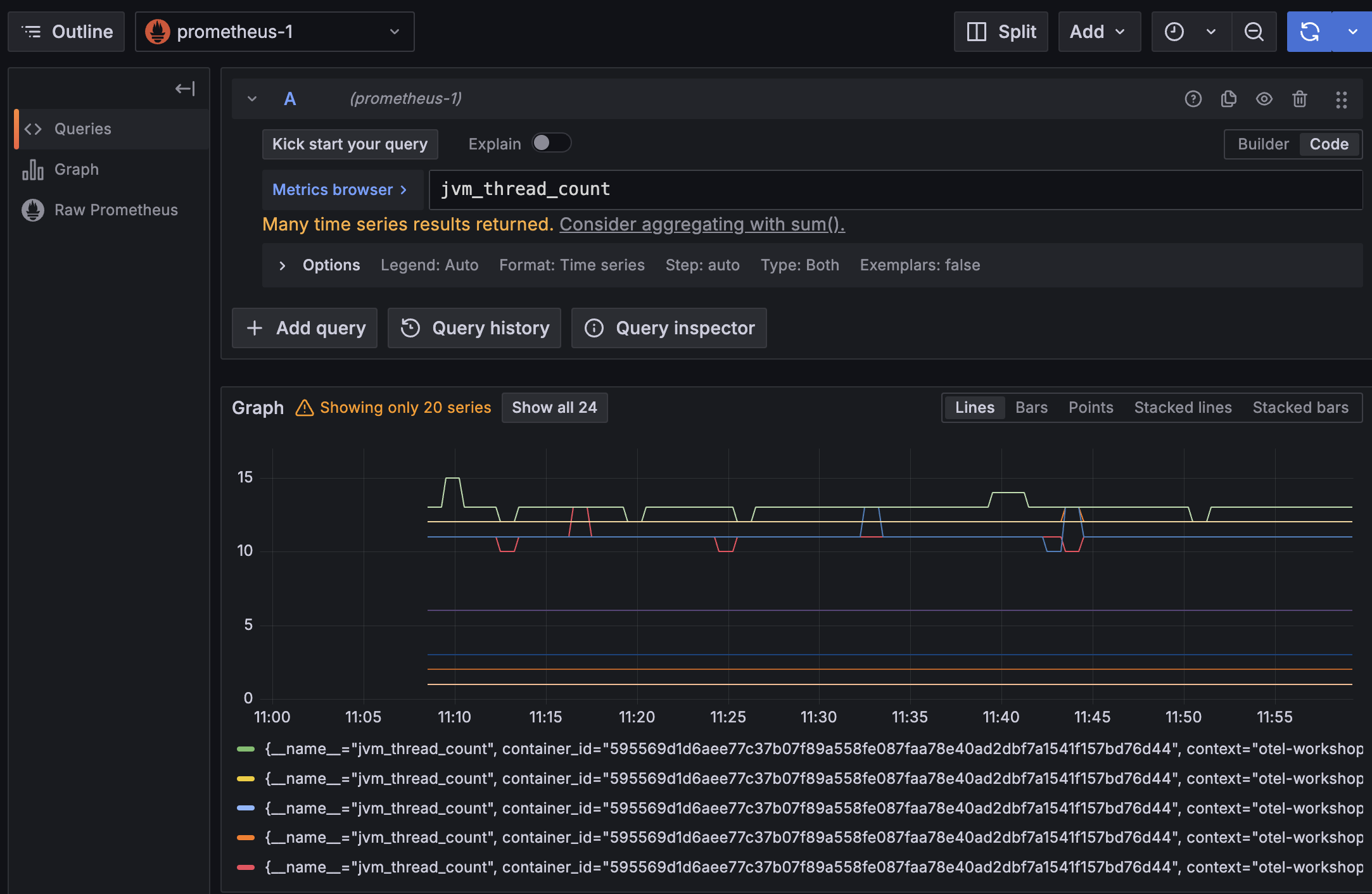The width and height of the screenshot is (1372, 894).
Task: Delete query A using the trash icon
Action: pos(1299,99)
